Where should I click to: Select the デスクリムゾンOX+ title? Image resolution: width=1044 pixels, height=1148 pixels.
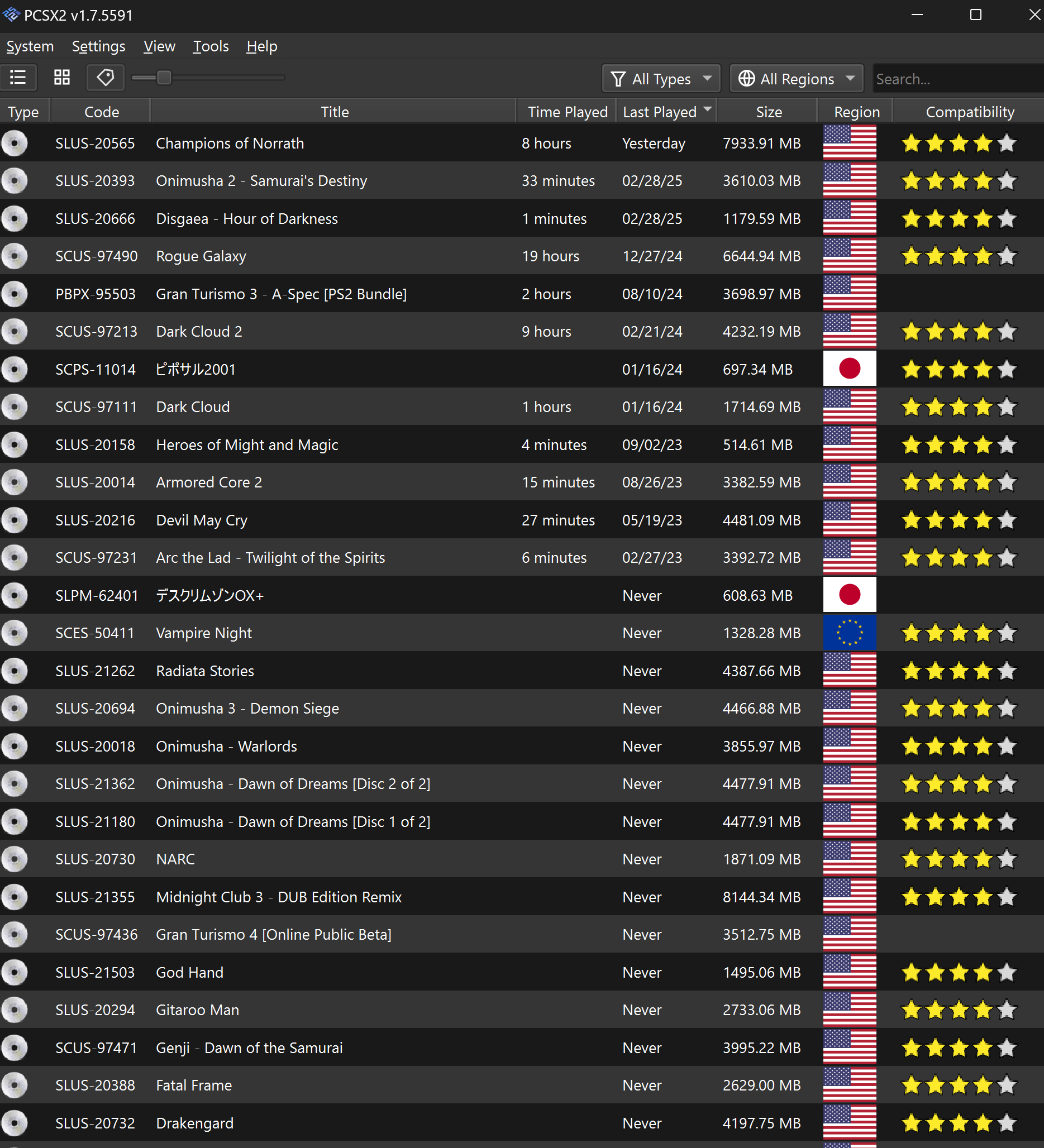click(x=210, y=595)
